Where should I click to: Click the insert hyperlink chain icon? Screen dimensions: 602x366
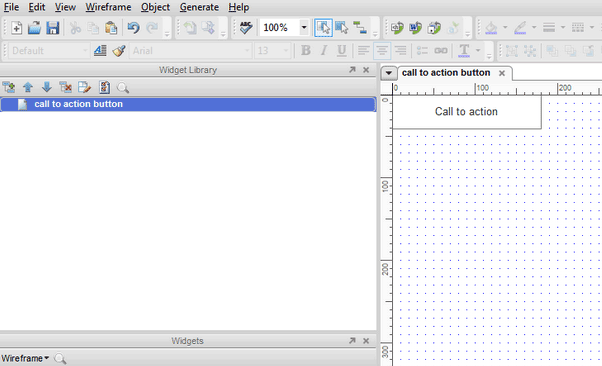pyautogui.click(x=441, y=50)
